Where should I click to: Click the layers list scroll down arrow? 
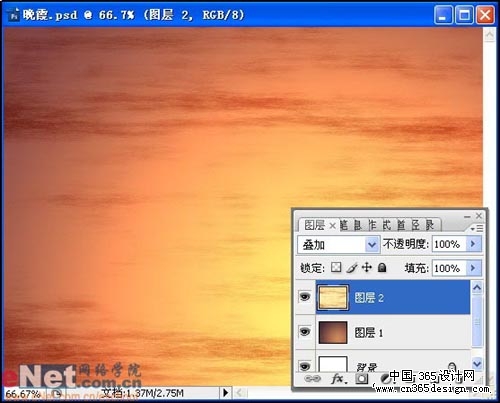click(x=477, y=364)
